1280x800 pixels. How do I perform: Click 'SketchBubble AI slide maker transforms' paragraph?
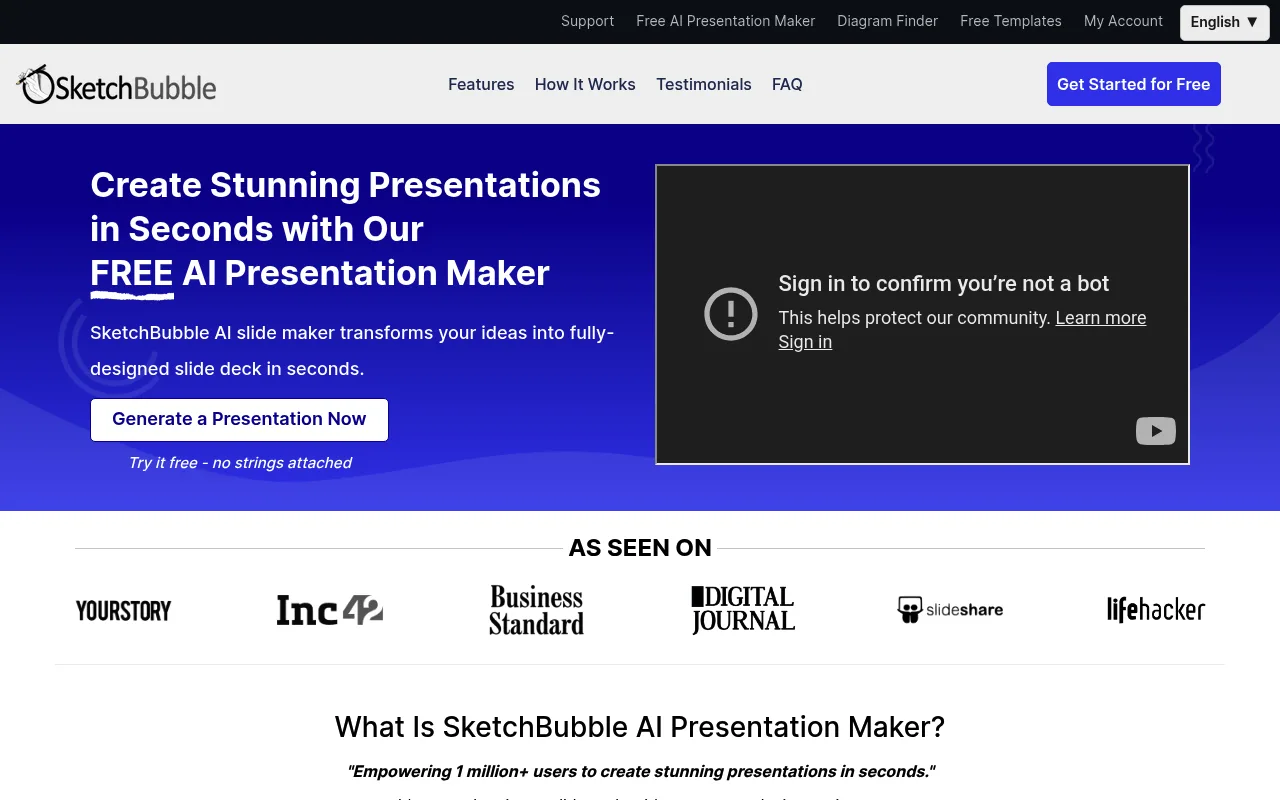click(352, 351)
